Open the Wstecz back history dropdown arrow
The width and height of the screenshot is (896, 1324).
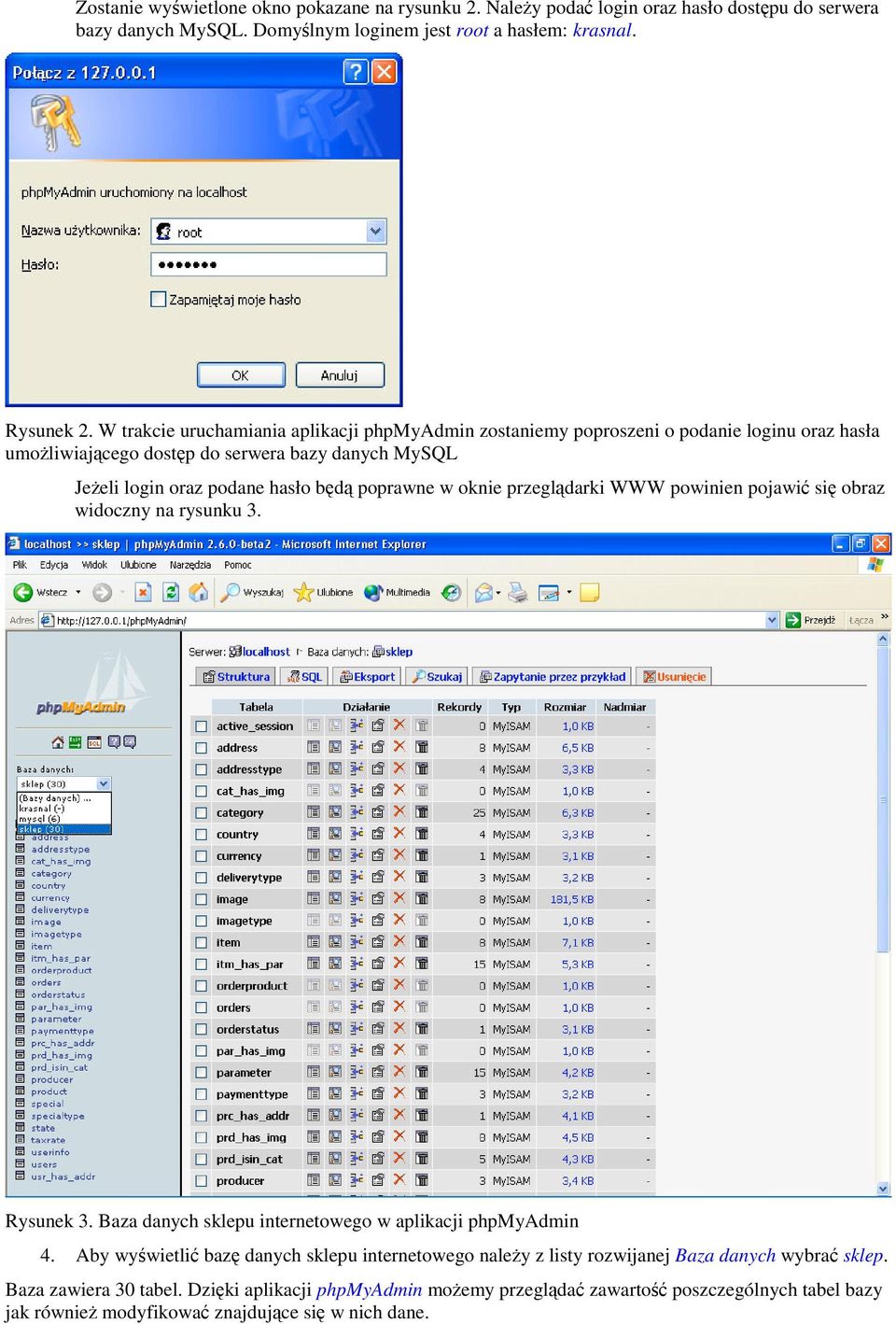click(78, 592)
